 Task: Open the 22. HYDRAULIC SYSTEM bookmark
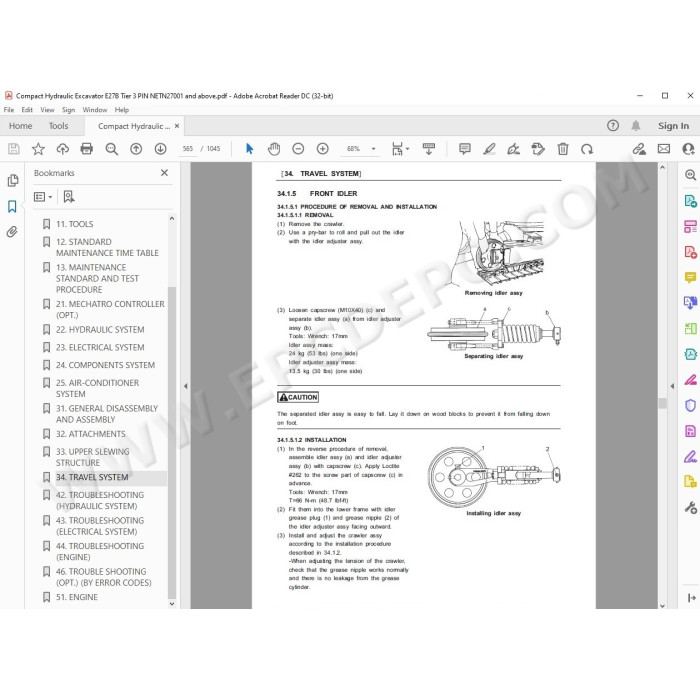100,329
